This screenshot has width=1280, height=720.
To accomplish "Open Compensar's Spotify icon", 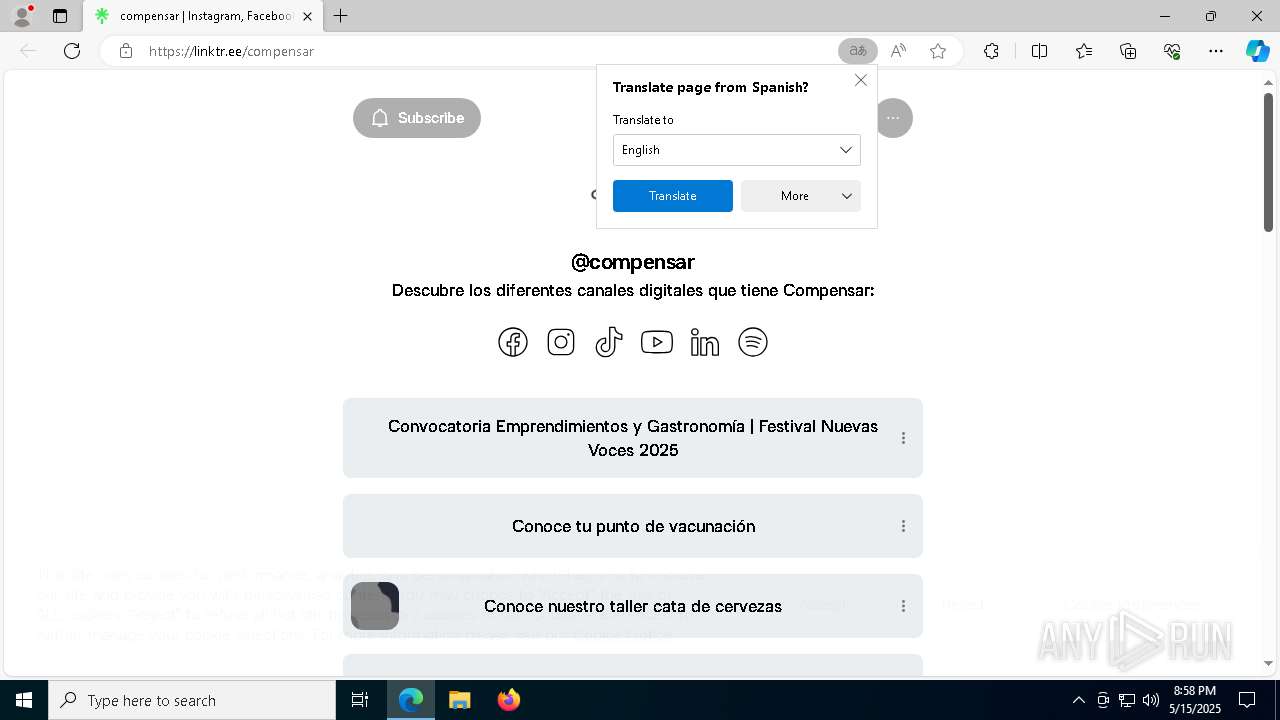I will click(753, 342).
